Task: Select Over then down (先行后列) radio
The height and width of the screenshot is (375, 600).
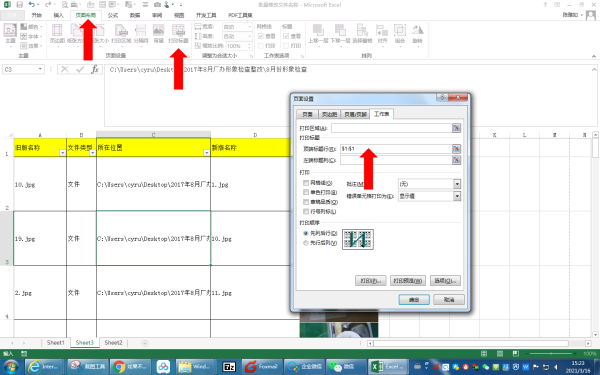Action: (x=306, y=243)
